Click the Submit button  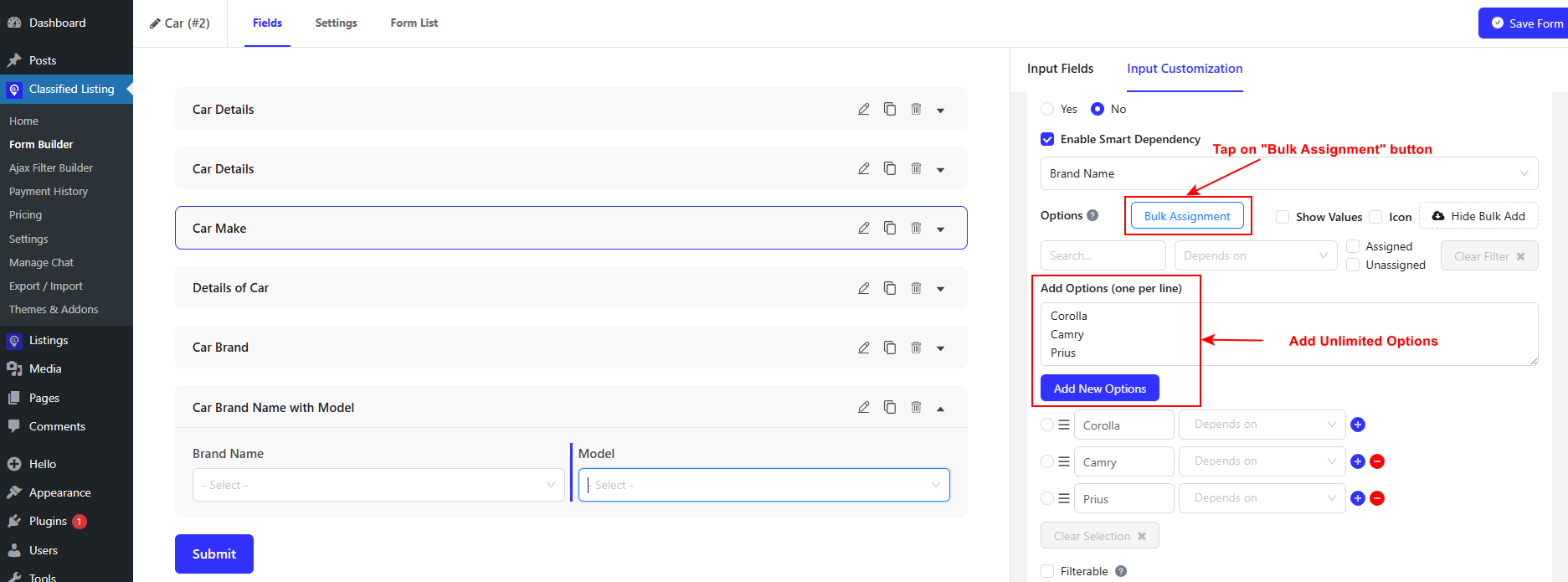(214, 554)
